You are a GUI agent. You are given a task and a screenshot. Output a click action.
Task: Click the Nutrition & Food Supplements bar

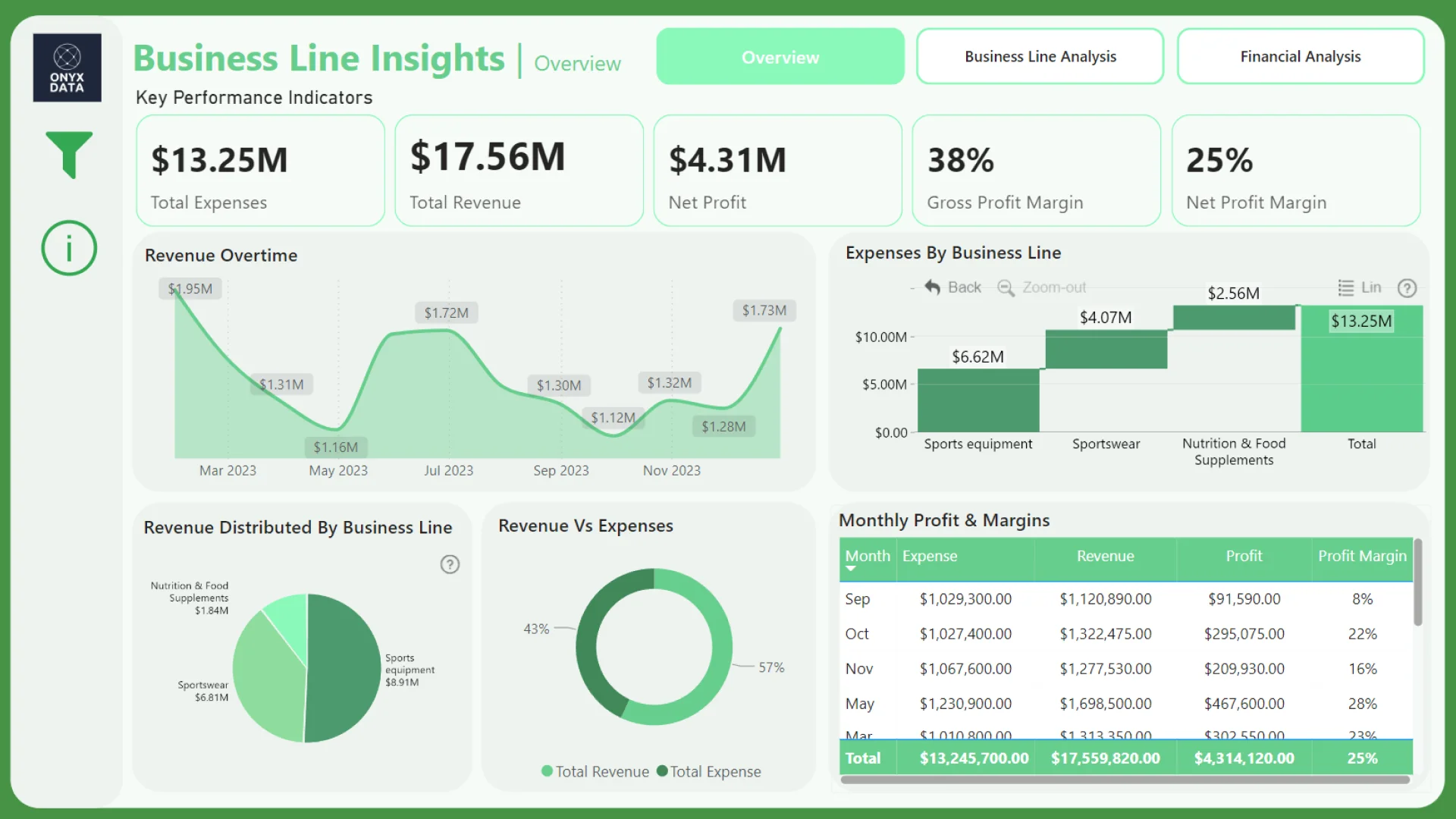tap(1234, 318)
